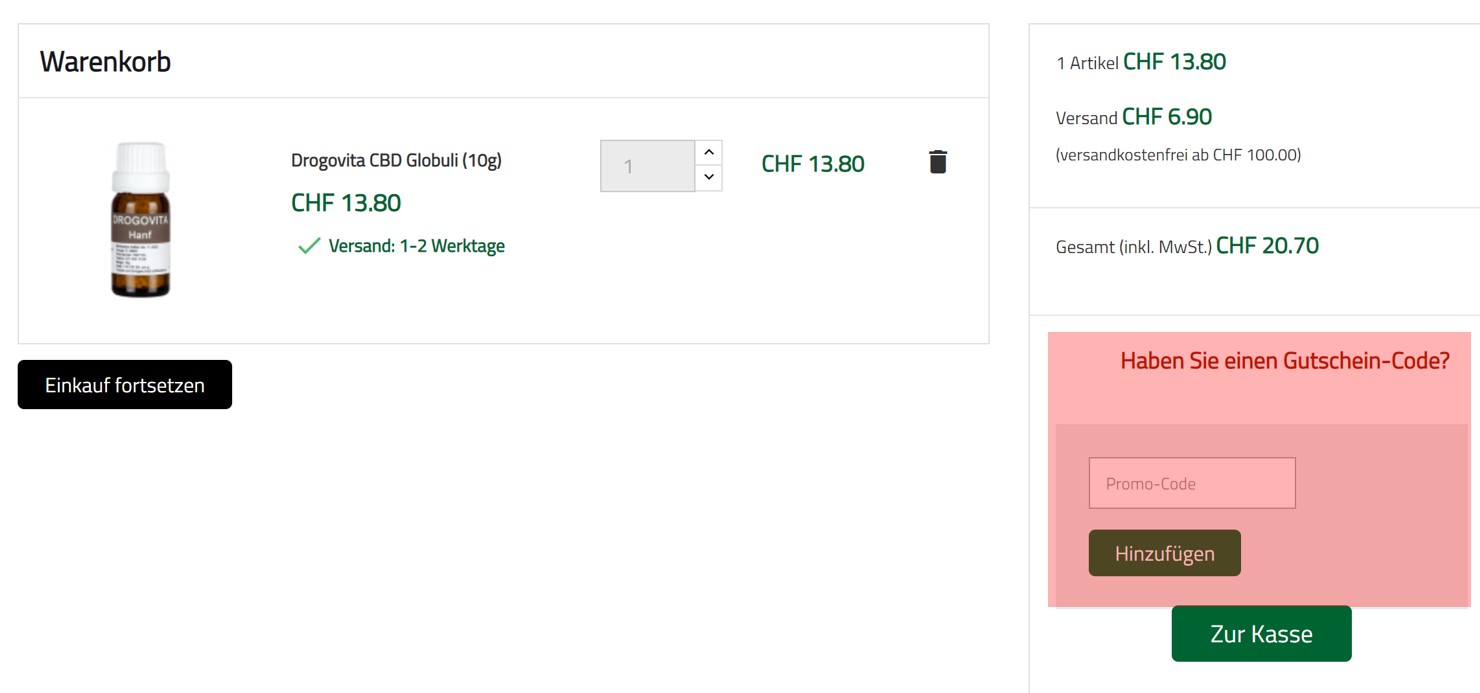Click the green shipping checkmark icon

coord(309,246)
